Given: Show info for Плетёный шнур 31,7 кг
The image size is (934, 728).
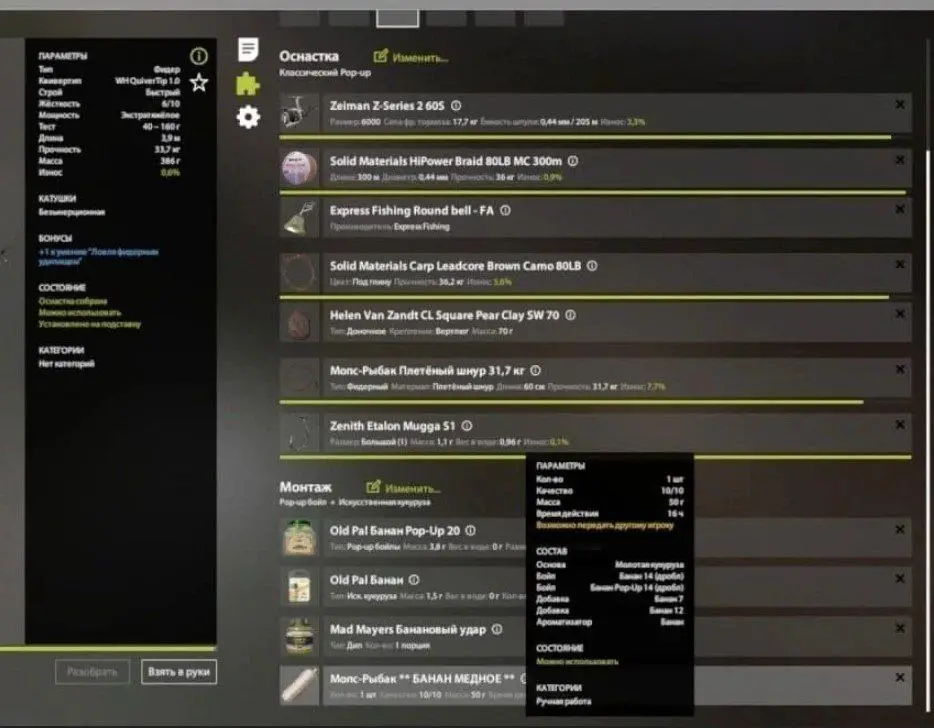Looking at the screenshot, I should tap(536, 371).
